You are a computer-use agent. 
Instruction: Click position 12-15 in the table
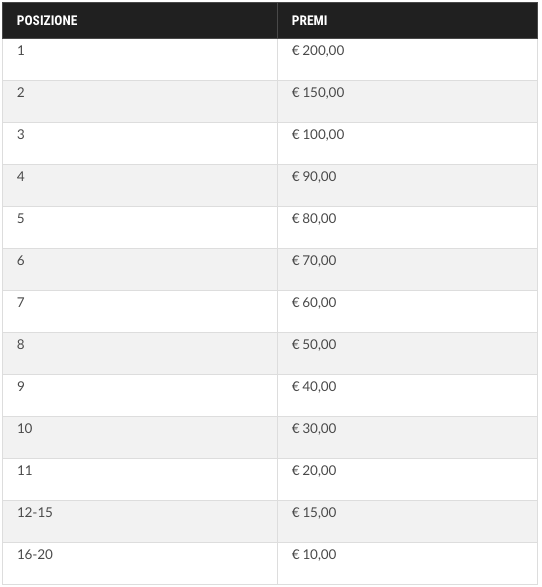[35, 512]
